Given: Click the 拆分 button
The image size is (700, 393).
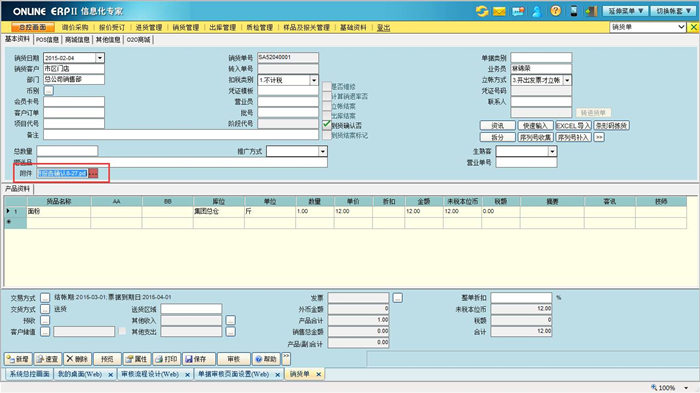Looking at the screenshot, I should click(x=497, y=137).
